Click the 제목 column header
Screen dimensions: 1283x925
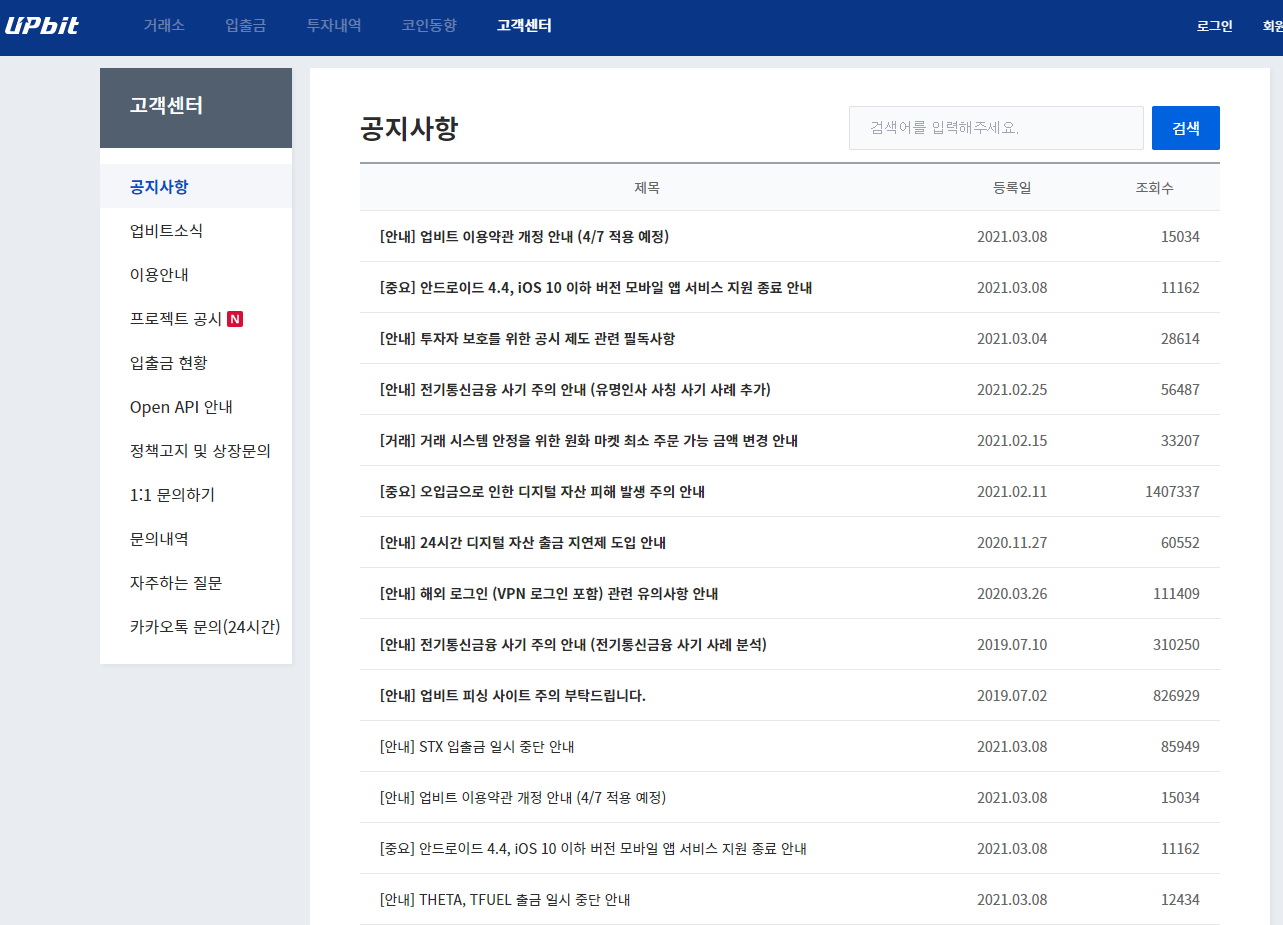pyautogui.click(x=647, y=188)
